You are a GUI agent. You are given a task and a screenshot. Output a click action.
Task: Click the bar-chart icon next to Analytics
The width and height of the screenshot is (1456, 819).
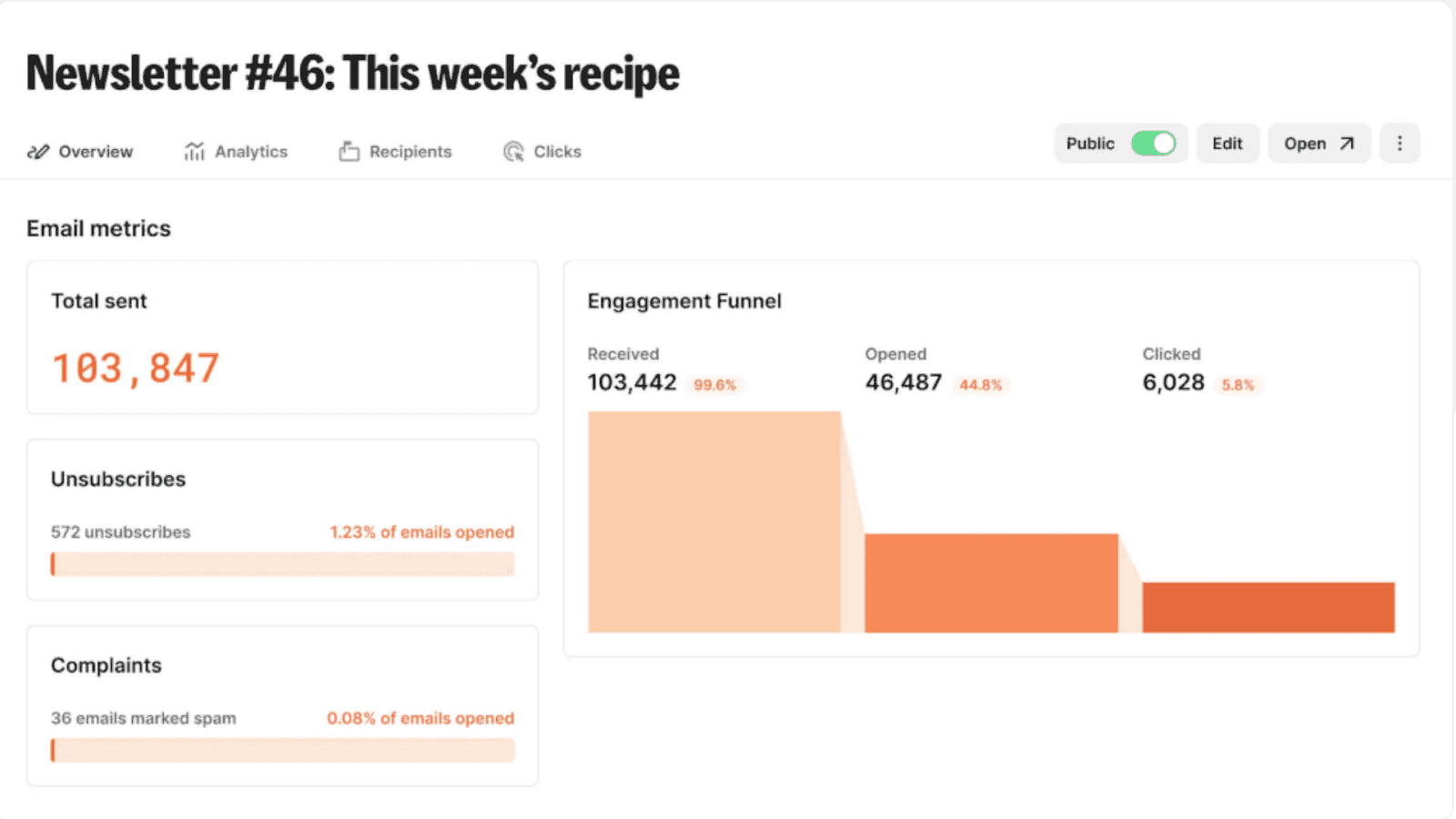pos(193,151)
